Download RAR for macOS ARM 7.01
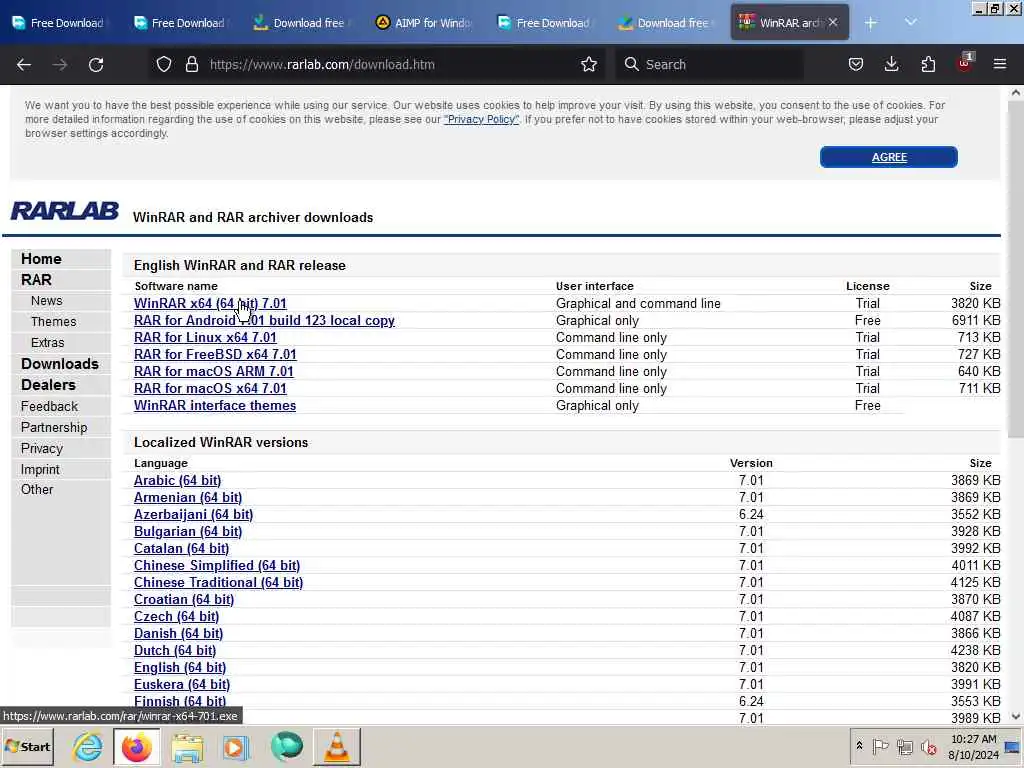Image resolution: width=1024 pixels, height=768 pixels. coord(214,372)
